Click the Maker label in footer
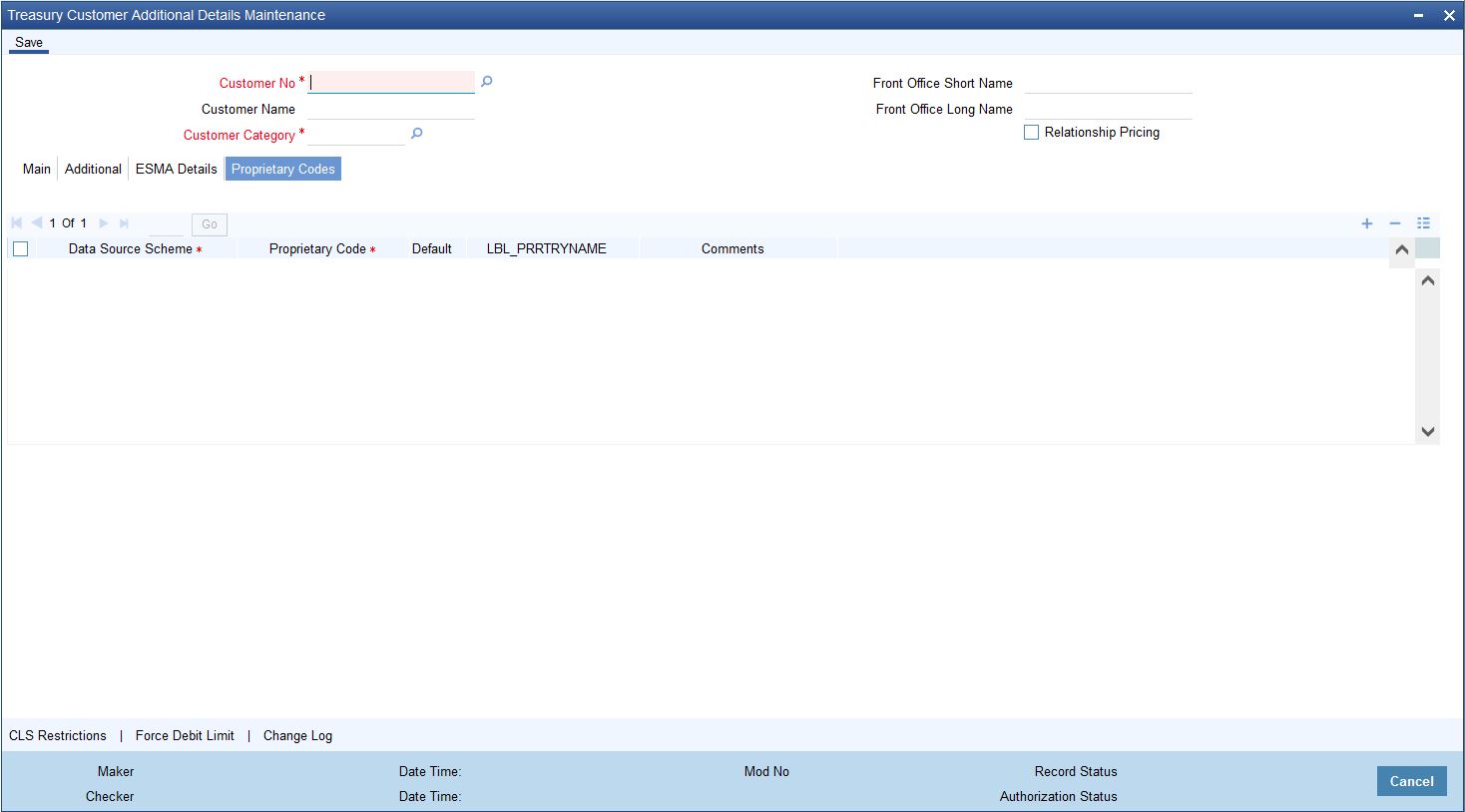Screen dimensions: 1465x812 pyautogui.click(x=116, y=771)
